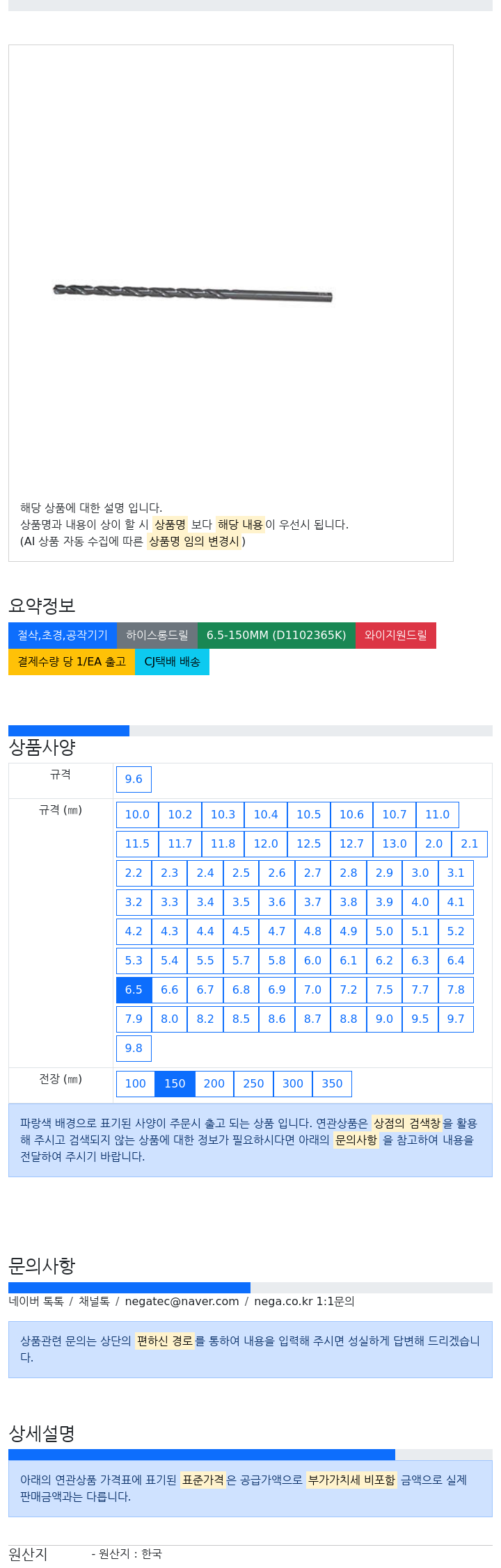The width and height of the screenshot is (501, 1568).
Task: Open the 하이스롱드릴 tag
Action: point(157,635)
